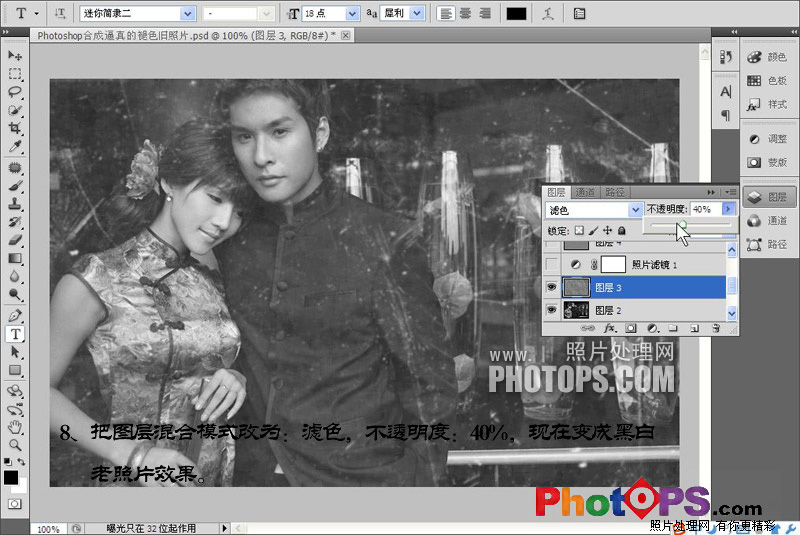This screenshot has width=800, height=535.
Task: Click the Add layer mask icon
Action: tap(631, 328)
